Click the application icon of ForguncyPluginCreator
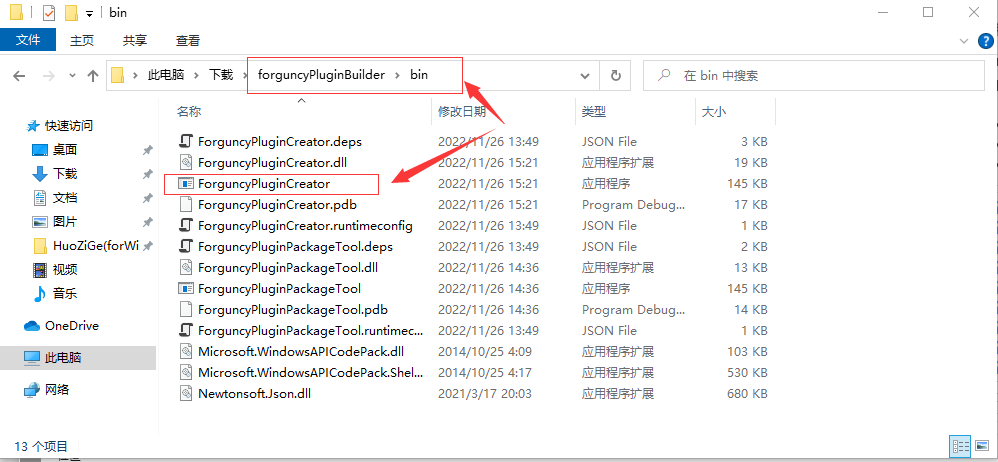 pos(186,183)
